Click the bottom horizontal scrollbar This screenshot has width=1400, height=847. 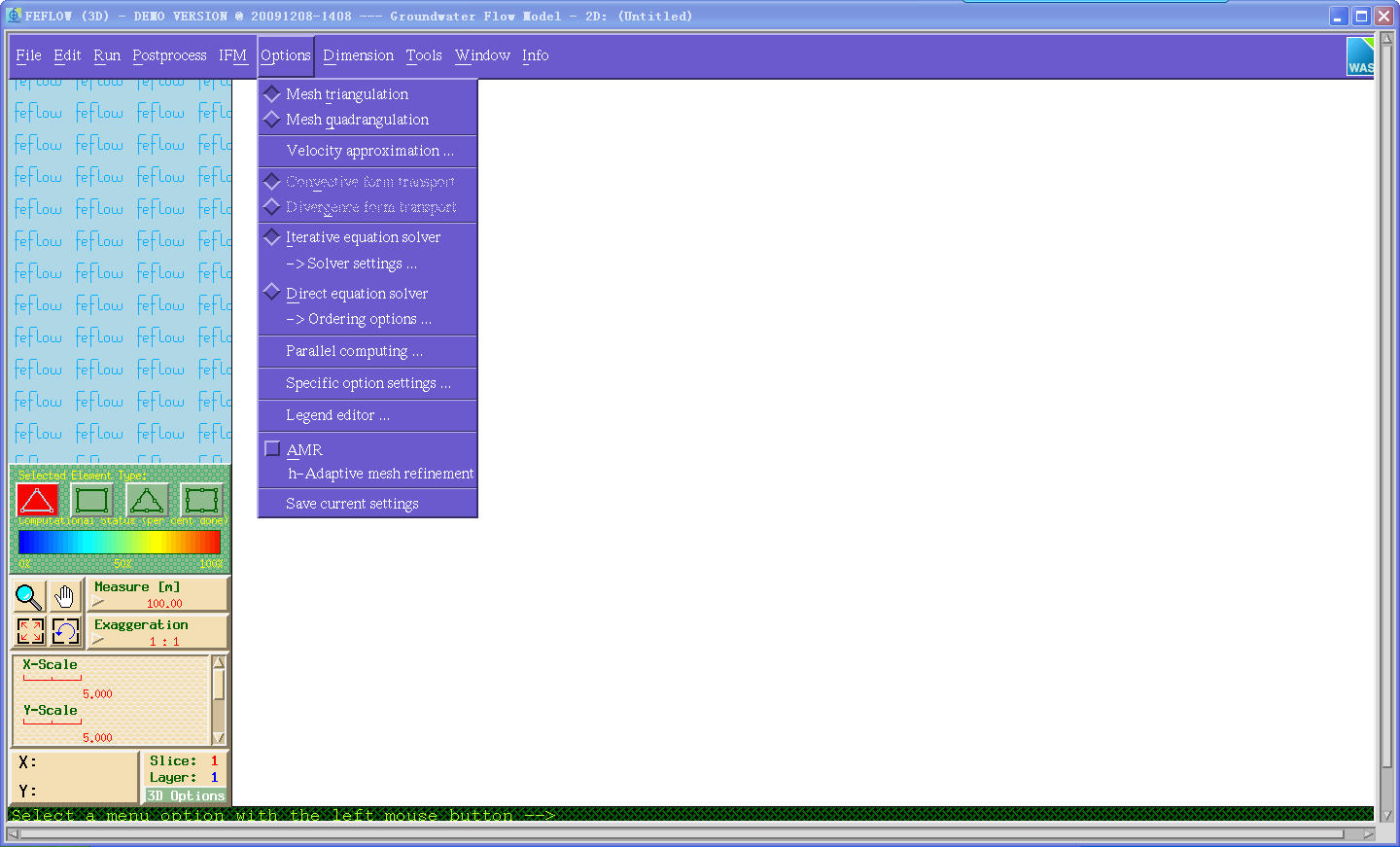tap(690, 833)
